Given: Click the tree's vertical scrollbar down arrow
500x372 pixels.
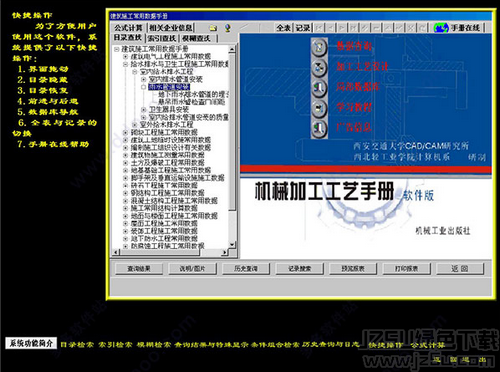Looking at the screenshot, I should coord(232,245).
